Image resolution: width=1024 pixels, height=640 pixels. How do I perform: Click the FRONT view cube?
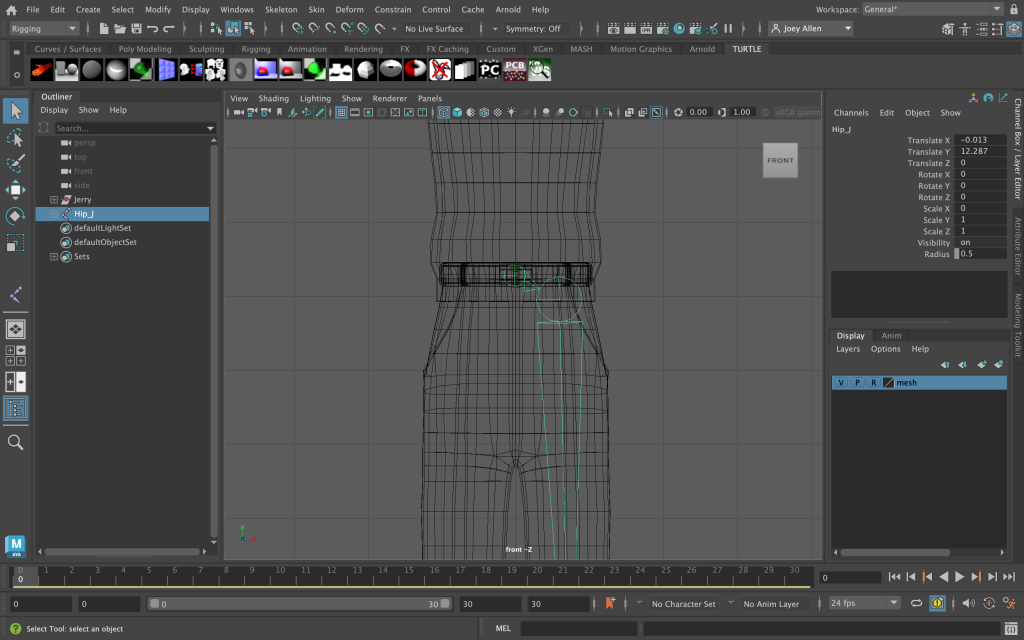(x=780, y=161)
